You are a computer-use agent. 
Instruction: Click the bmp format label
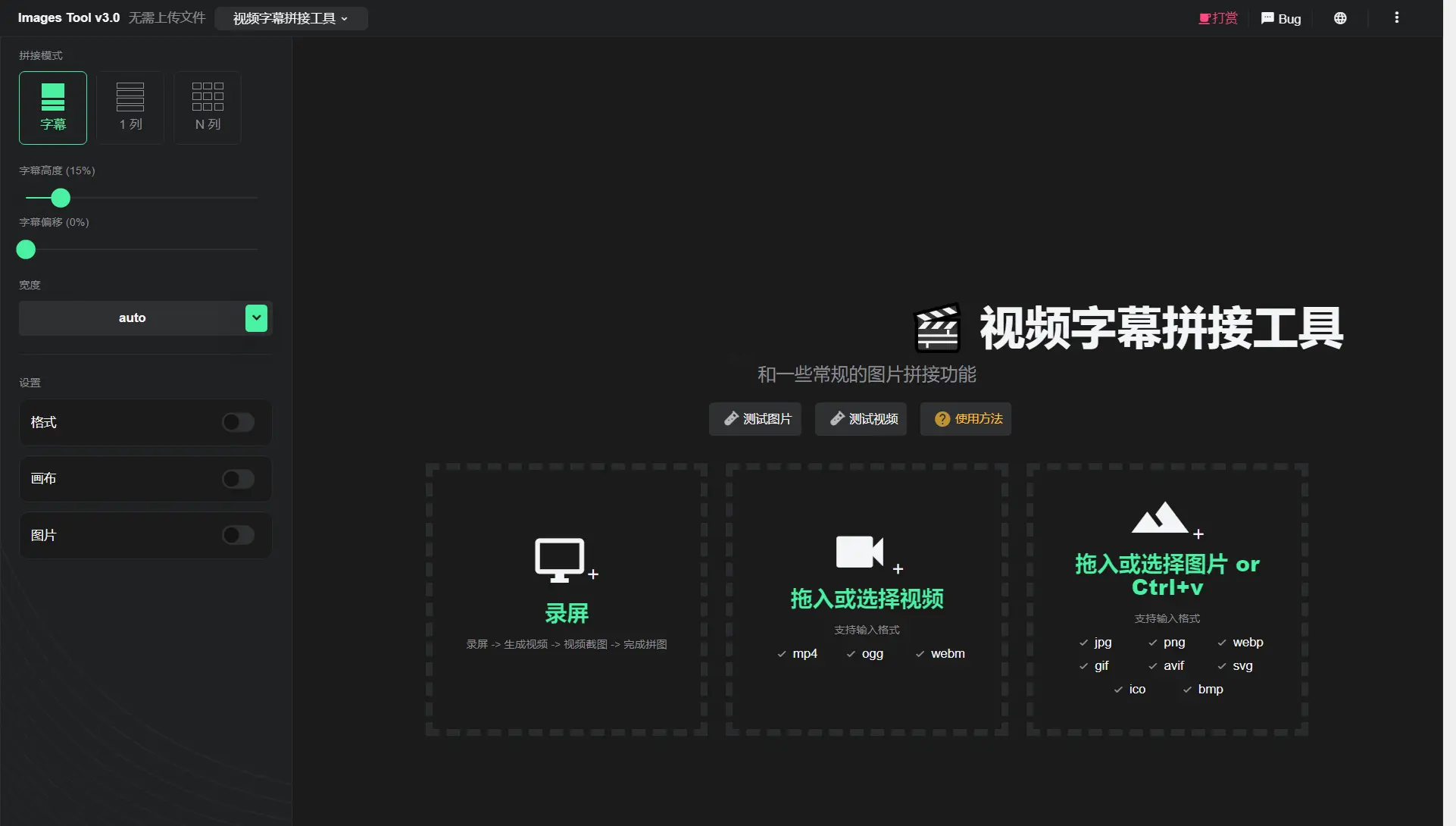[1211, 690]
